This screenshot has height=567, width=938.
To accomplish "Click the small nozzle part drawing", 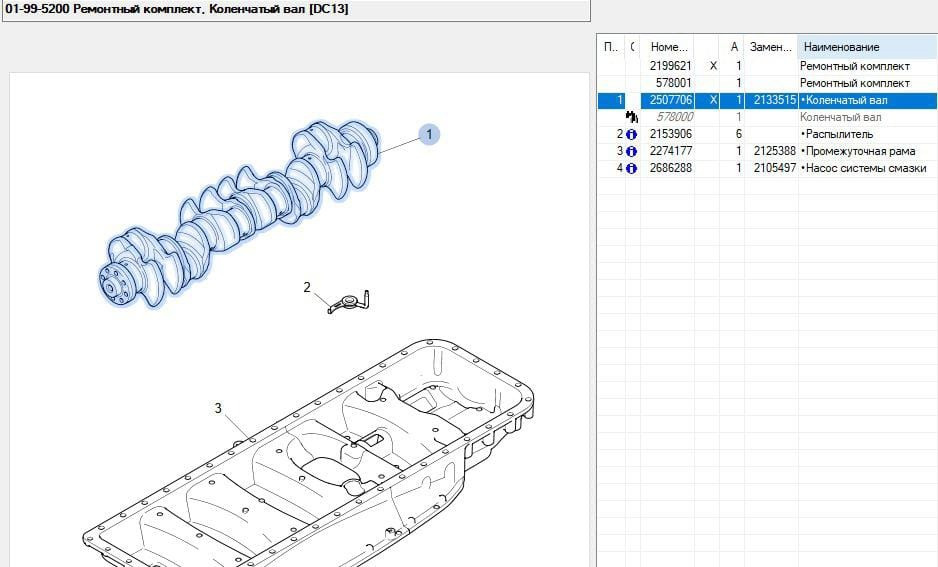I will [350, 302].
